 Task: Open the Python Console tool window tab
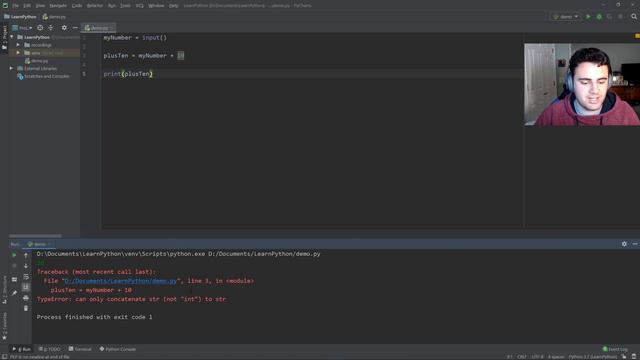pyautogui.click(x=118, y=349)
